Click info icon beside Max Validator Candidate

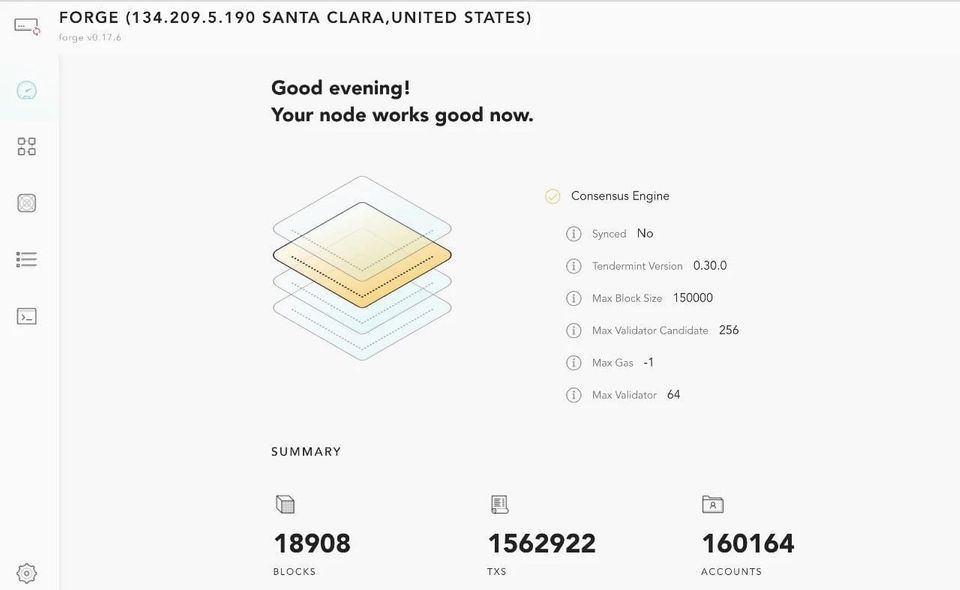click(574, 330)
